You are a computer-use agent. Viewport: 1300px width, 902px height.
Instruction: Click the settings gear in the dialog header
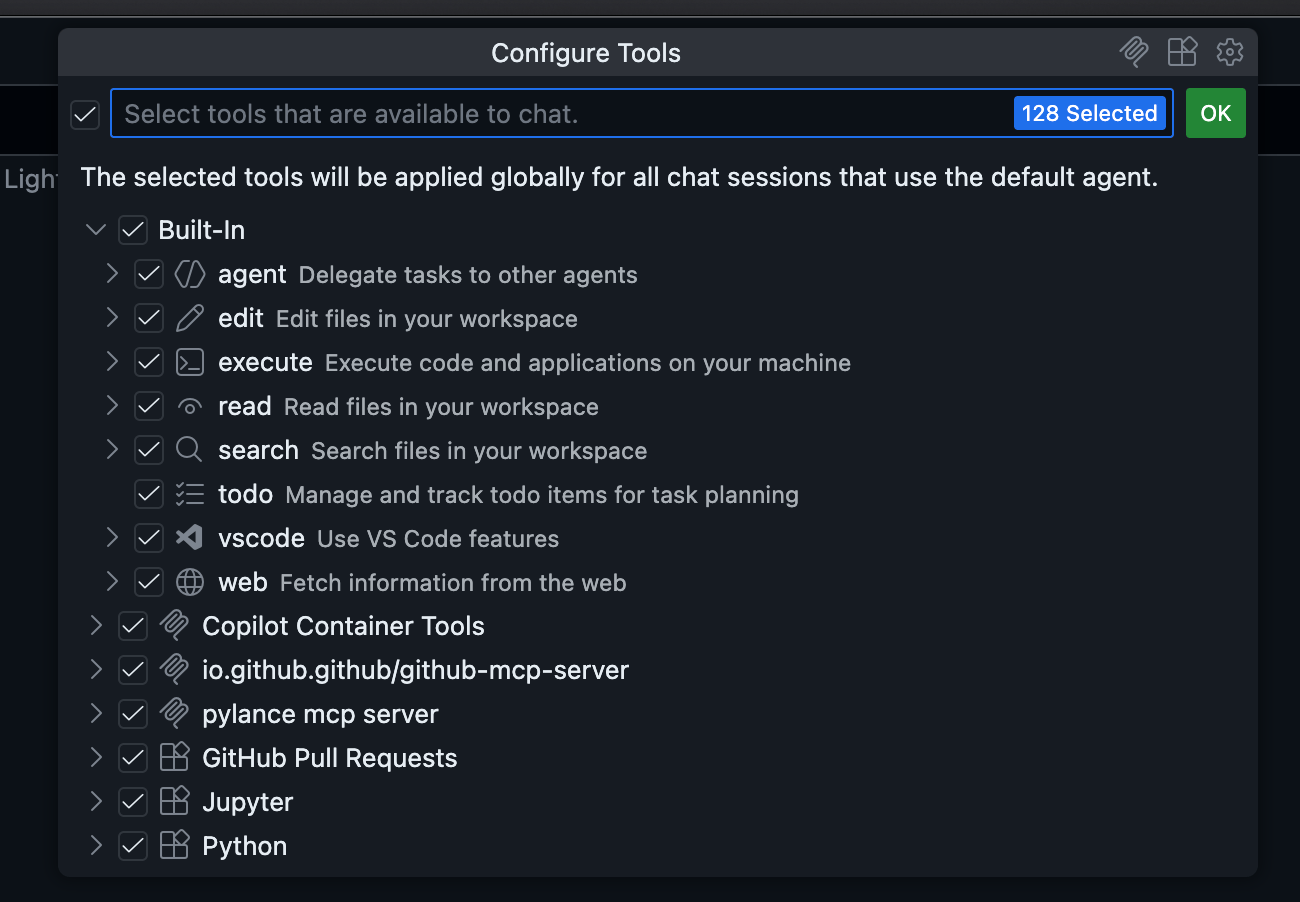(x=1229, y=52)
